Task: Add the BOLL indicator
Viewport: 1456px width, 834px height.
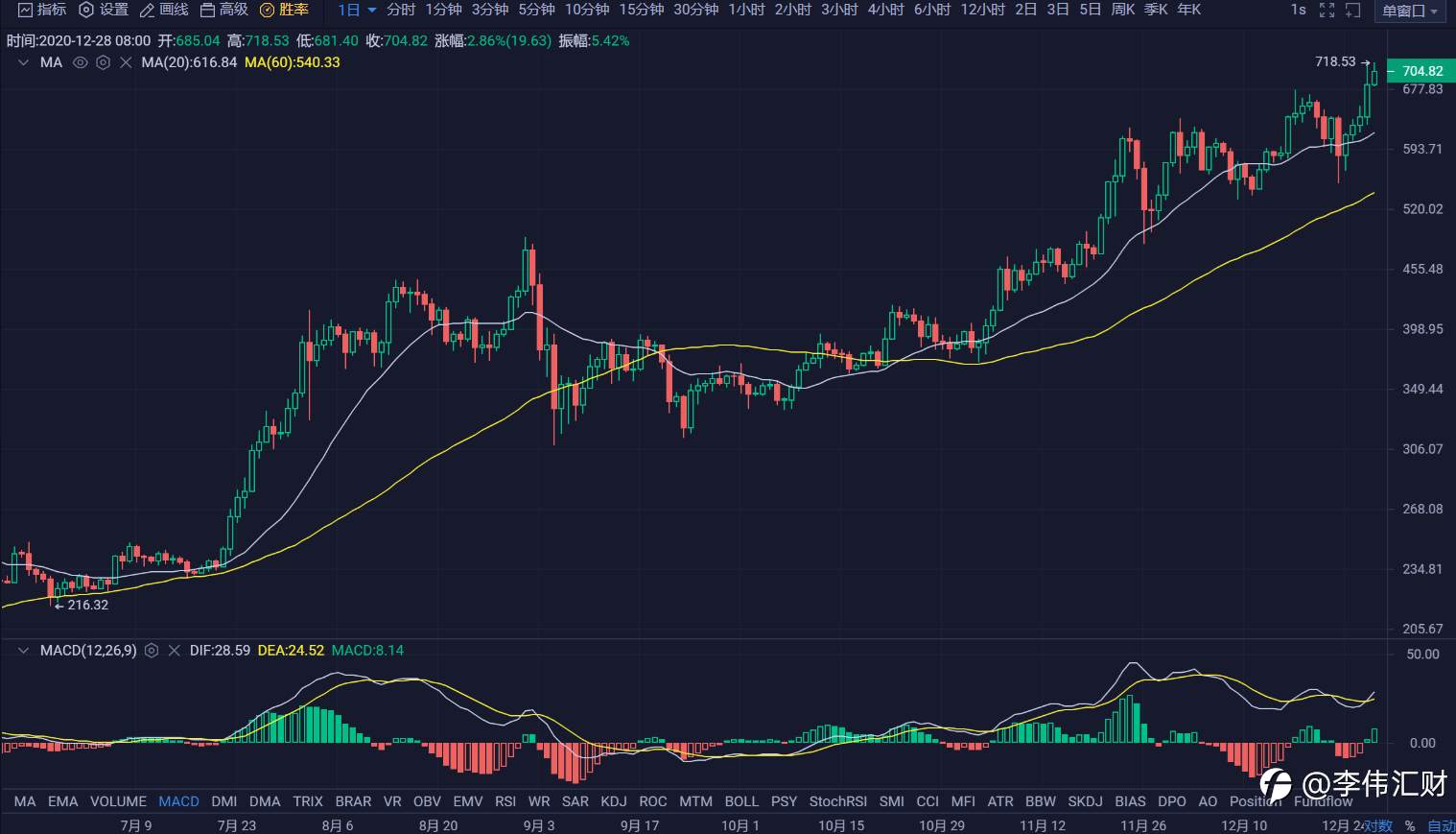Action: click(741, 801)
